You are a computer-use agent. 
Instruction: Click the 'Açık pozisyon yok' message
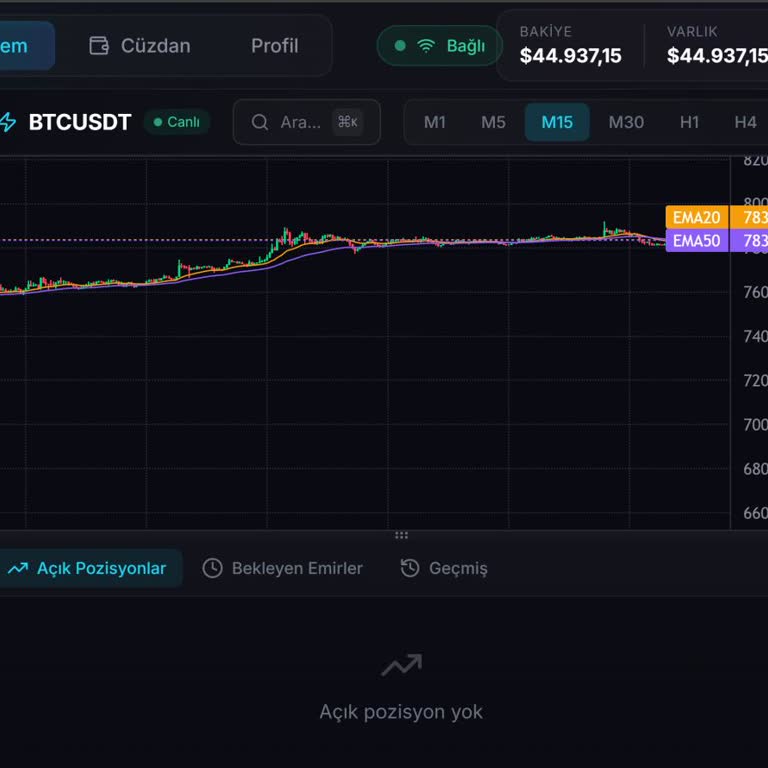click(x=401, y=712)
